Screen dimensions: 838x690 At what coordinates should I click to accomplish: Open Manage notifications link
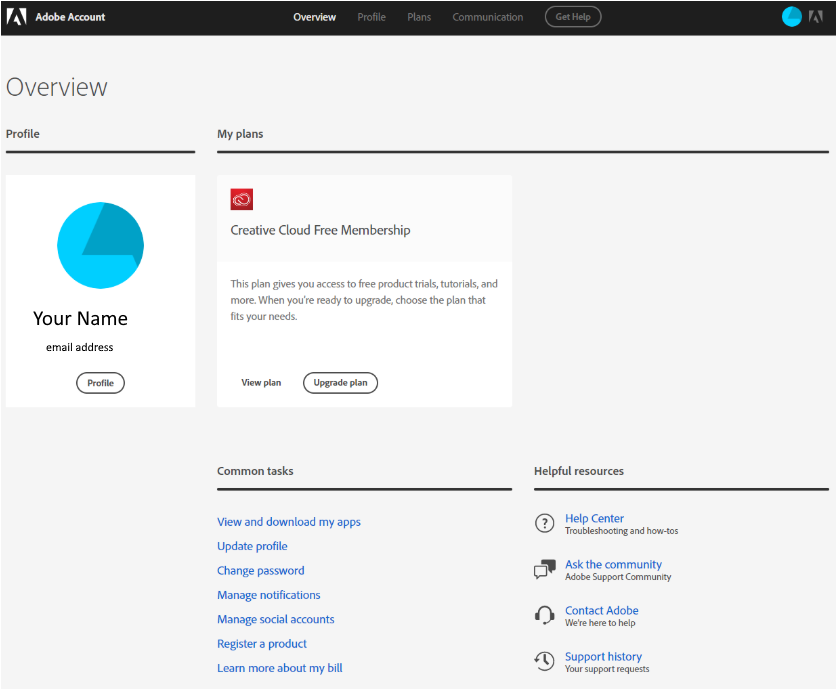coord(269,595)
